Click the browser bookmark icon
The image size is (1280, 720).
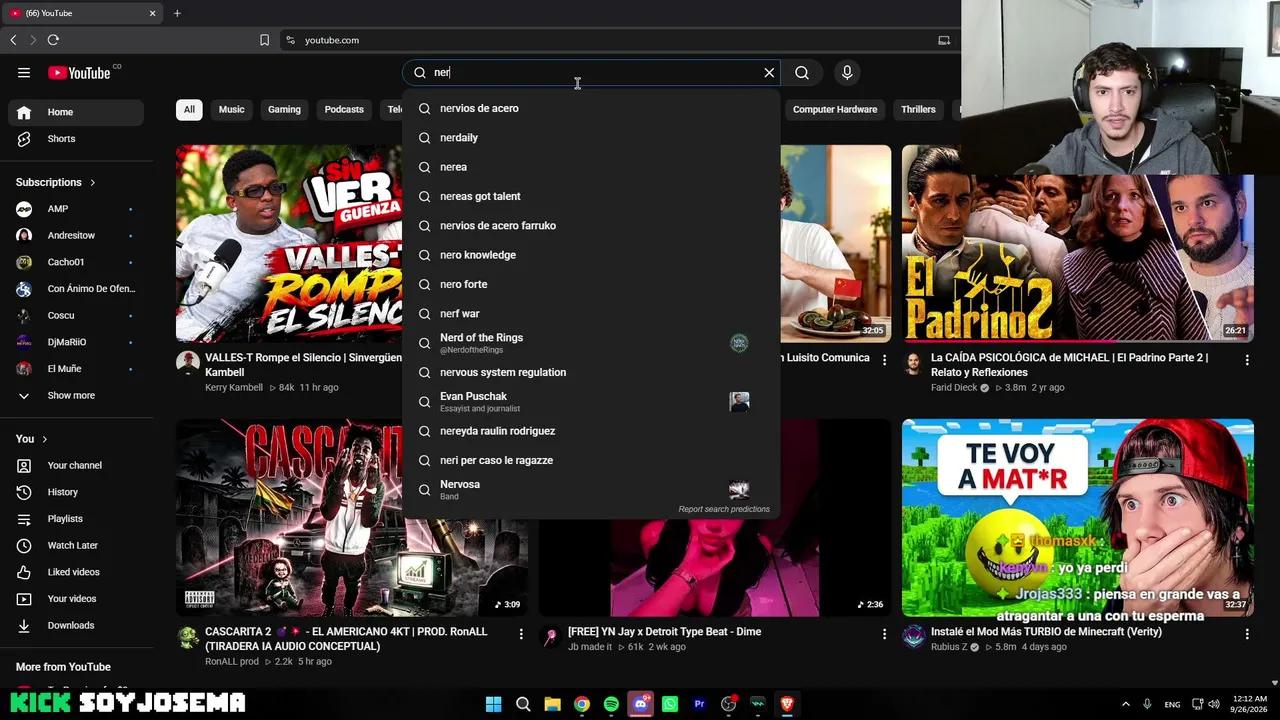pyautogui.click(x=264, y=40)
